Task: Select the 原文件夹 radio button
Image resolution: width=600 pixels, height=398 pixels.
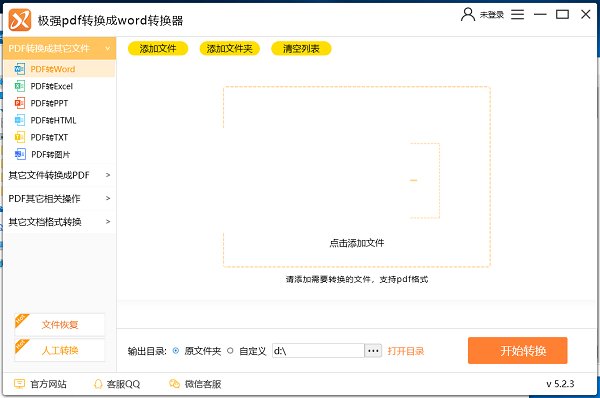Action: (x=176, y=351)
